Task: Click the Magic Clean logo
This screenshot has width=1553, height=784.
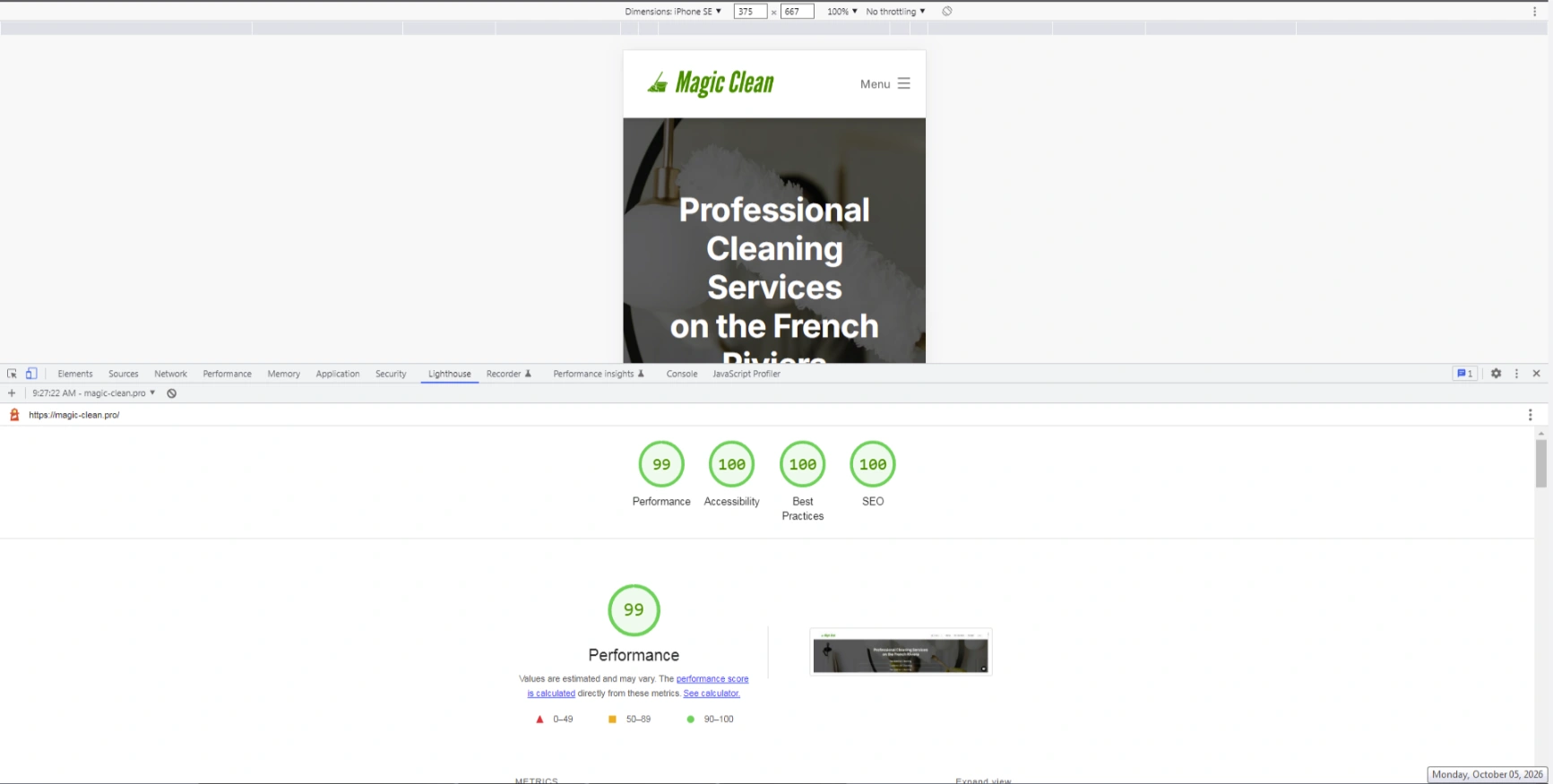Action: (x=711, y=82)
